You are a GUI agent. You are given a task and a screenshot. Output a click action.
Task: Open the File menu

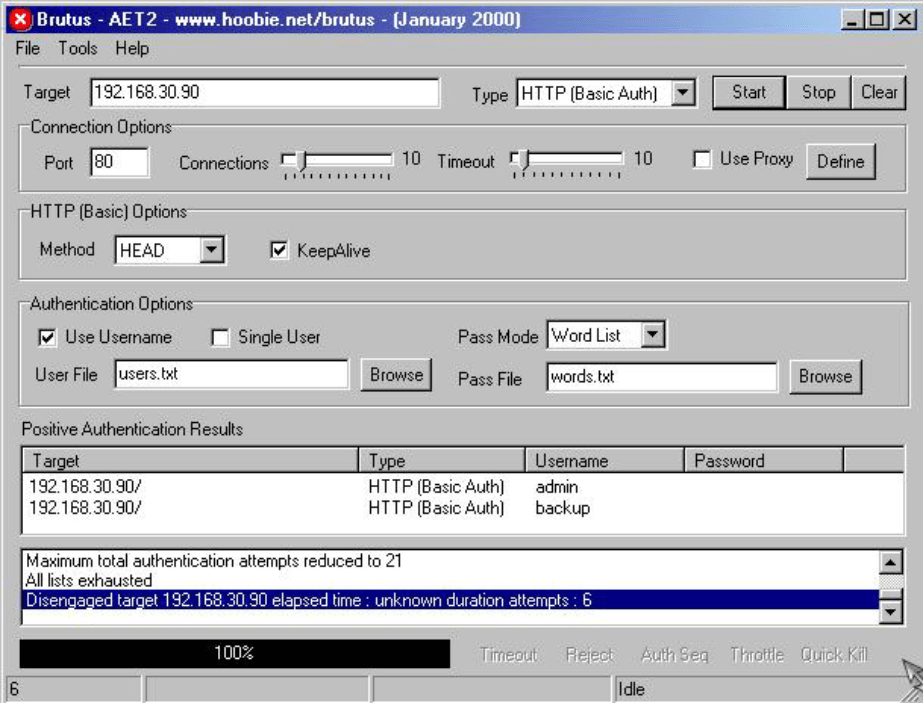(x=28, y=48)
